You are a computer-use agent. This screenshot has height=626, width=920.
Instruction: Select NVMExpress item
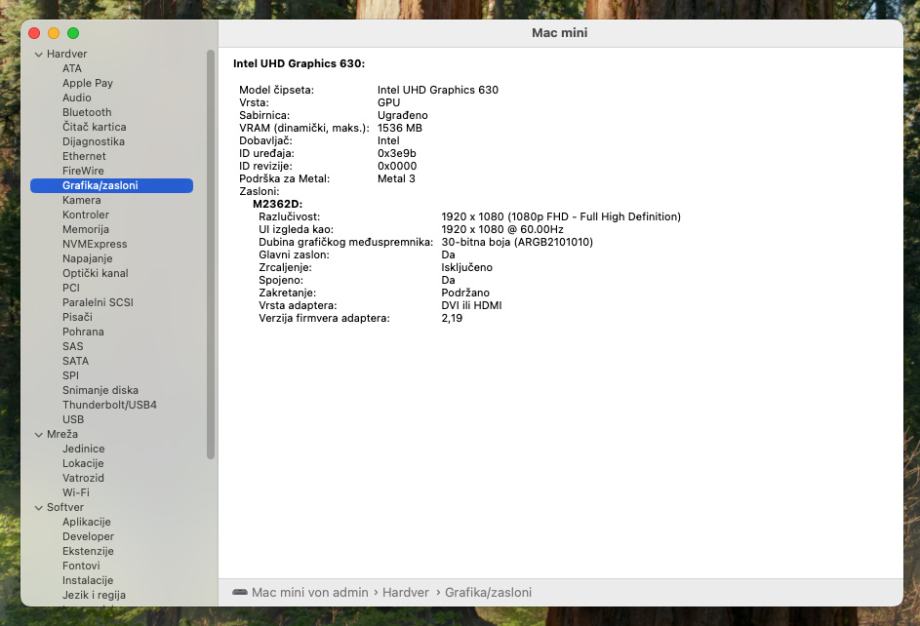(x=94, y=244)
